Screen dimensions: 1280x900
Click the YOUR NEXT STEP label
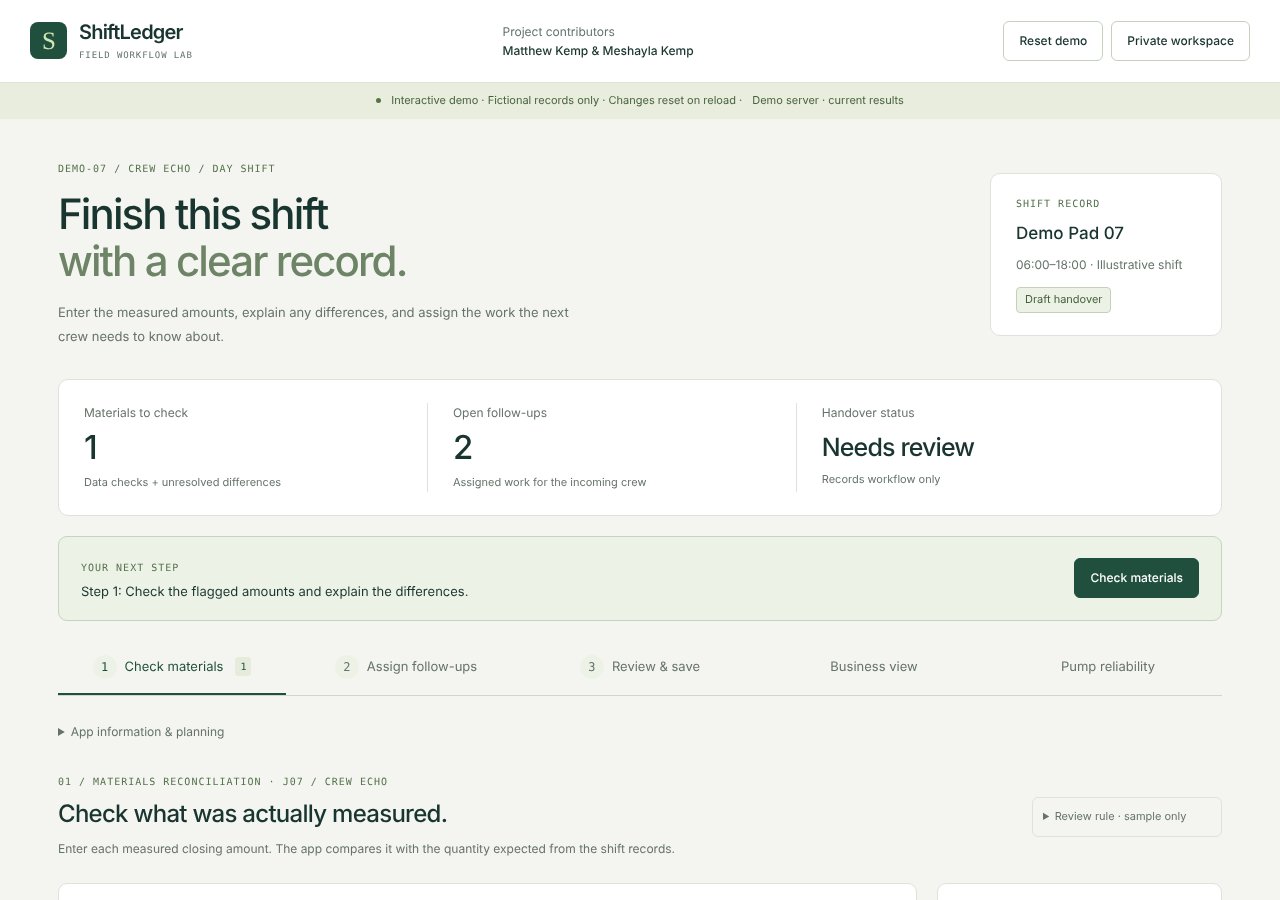[130, 568]
